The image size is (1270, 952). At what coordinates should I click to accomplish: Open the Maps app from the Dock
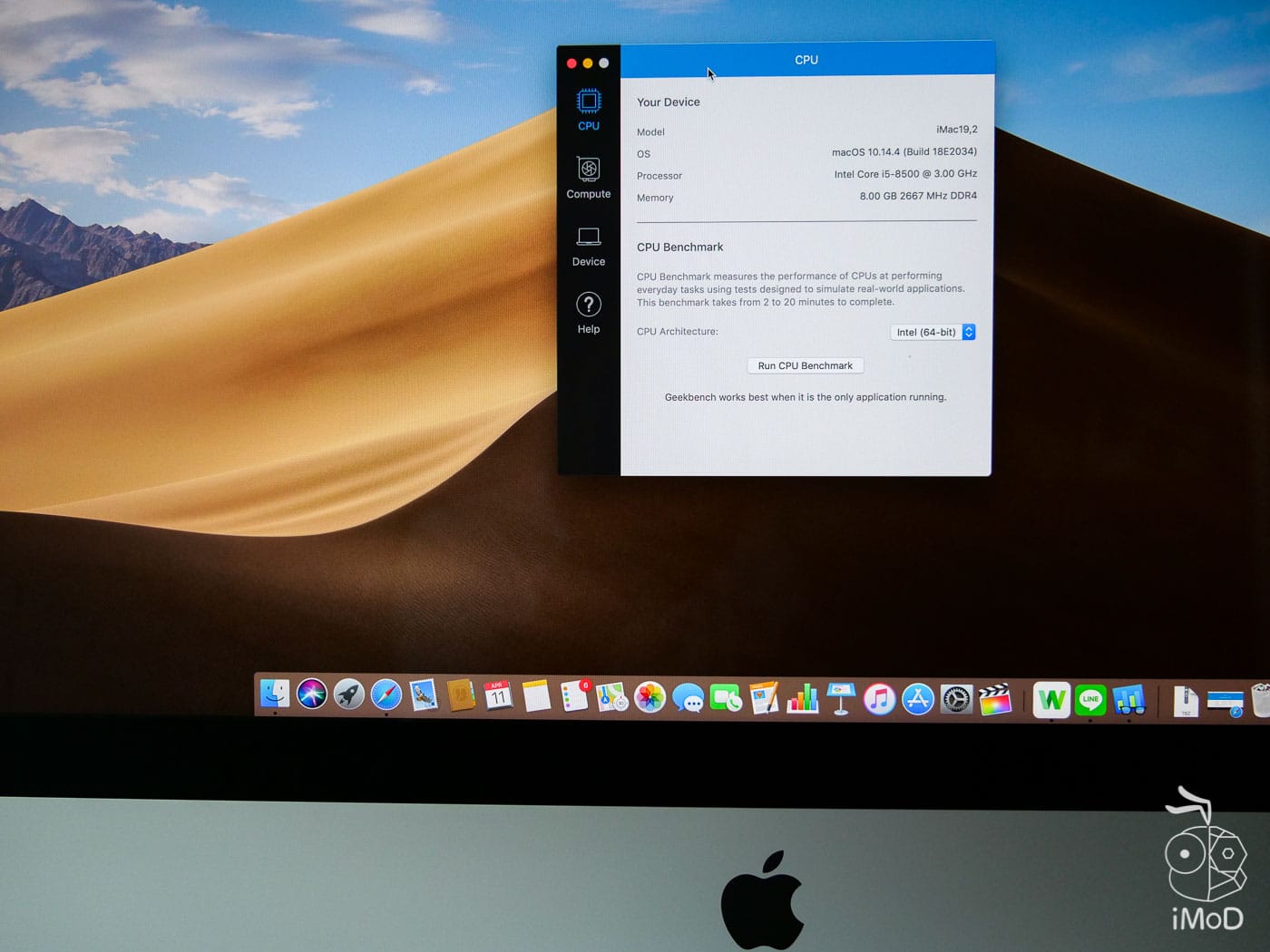click(x=611, y=698)
